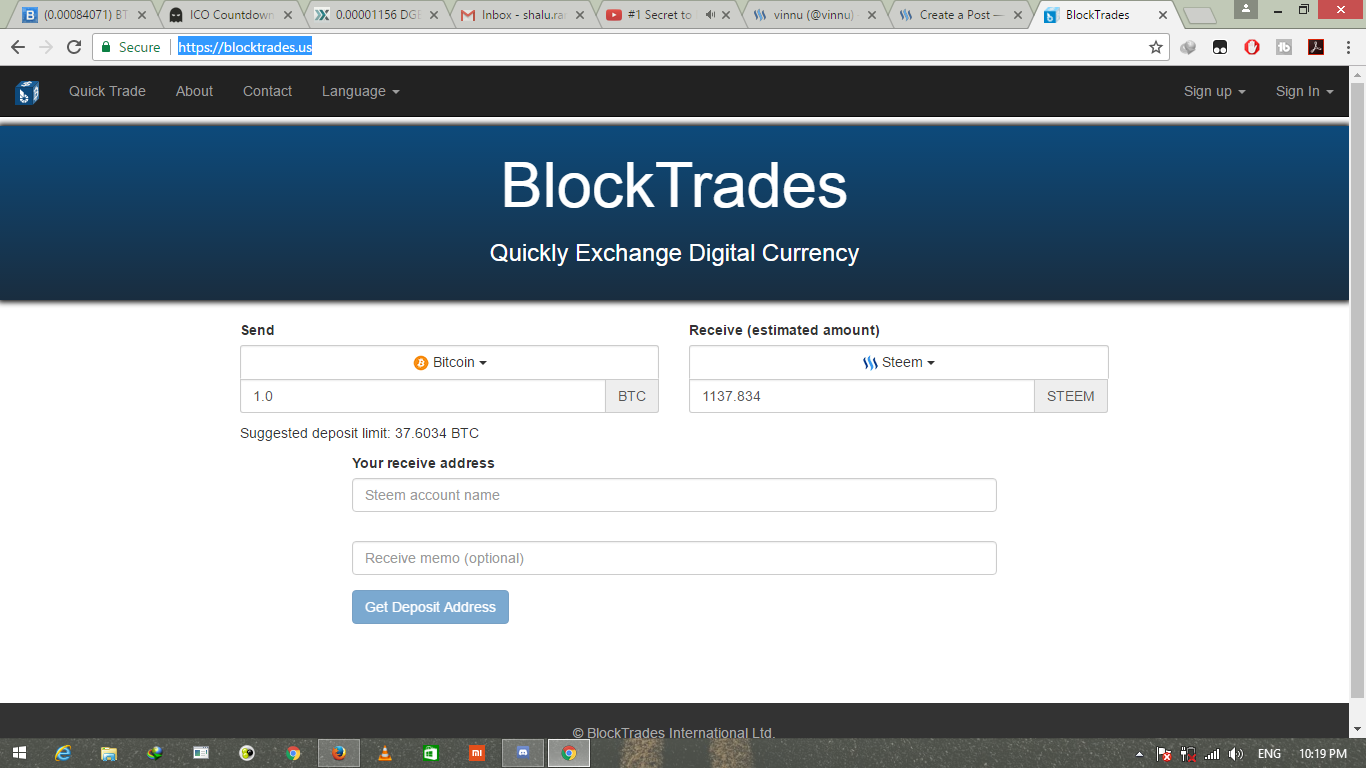
Task: Show hidden tray icons arrow
Action: pyautogui.click(x=1140, y=754)
